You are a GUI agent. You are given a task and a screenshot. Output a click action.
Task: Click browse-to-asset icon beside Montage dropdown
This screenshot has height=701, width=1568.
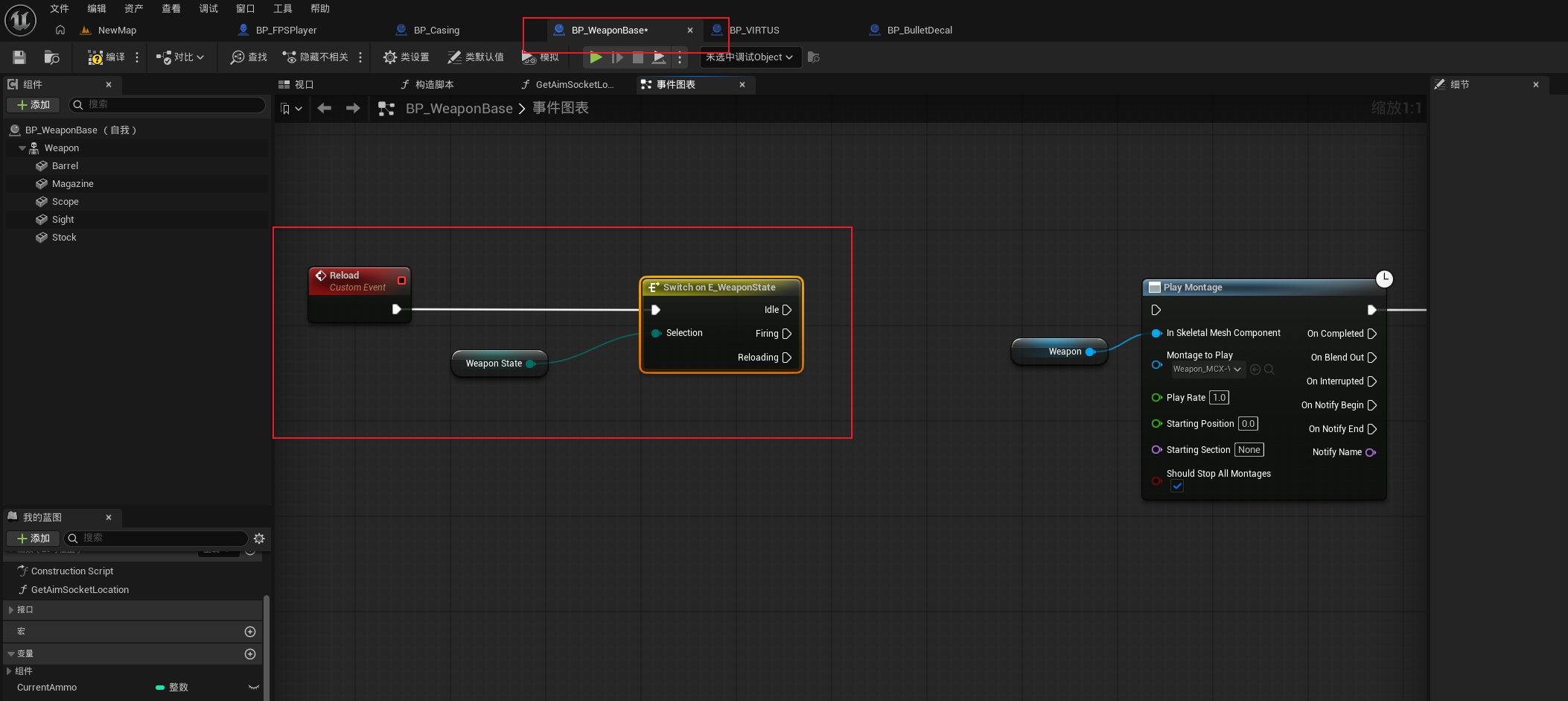click(1269, 369)
